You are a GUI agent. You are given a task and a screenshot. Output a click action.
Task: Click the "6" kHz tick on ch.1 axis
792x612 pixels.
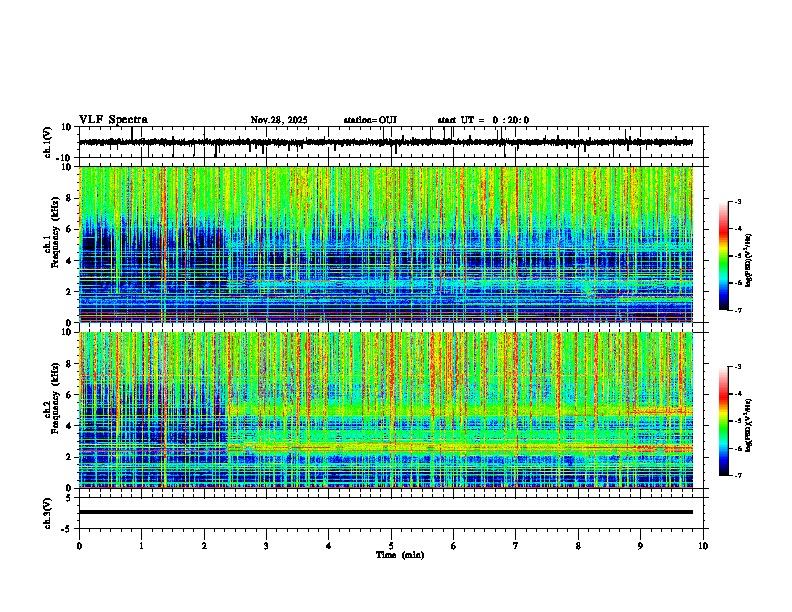pos(70,229)
